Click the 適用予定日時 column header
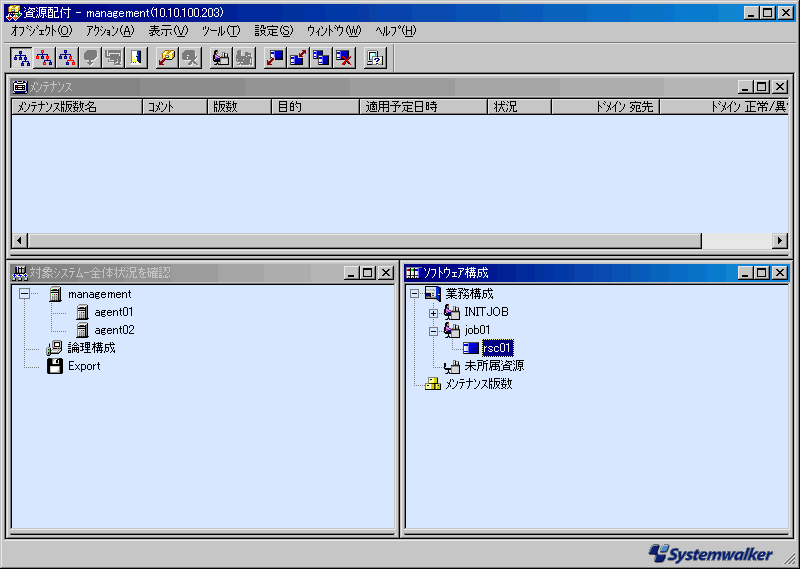 [423, 107]
